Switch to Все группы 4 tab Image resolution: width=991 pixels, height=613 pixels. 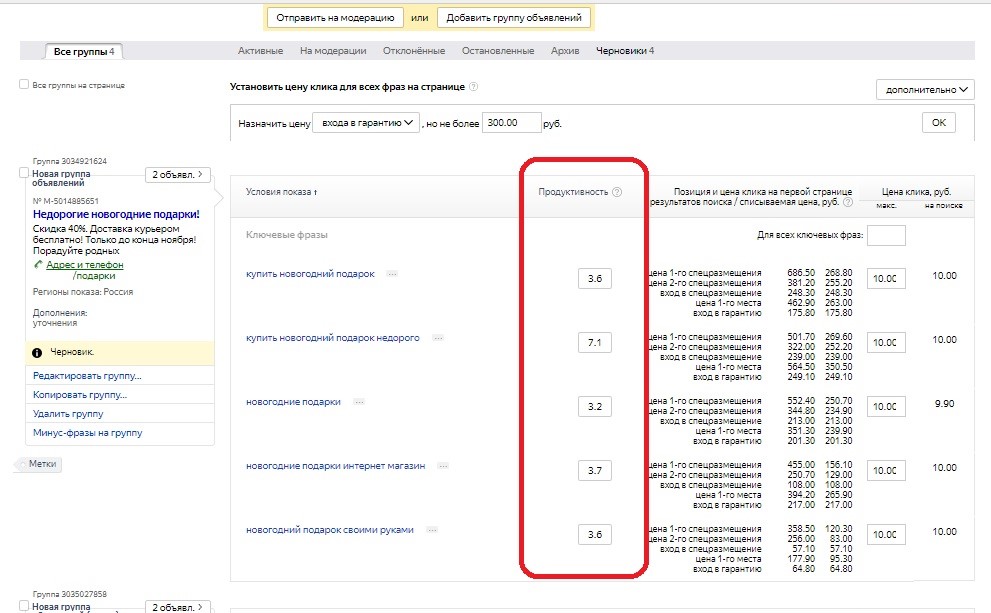pyautogui.click(x=83, y=52)
